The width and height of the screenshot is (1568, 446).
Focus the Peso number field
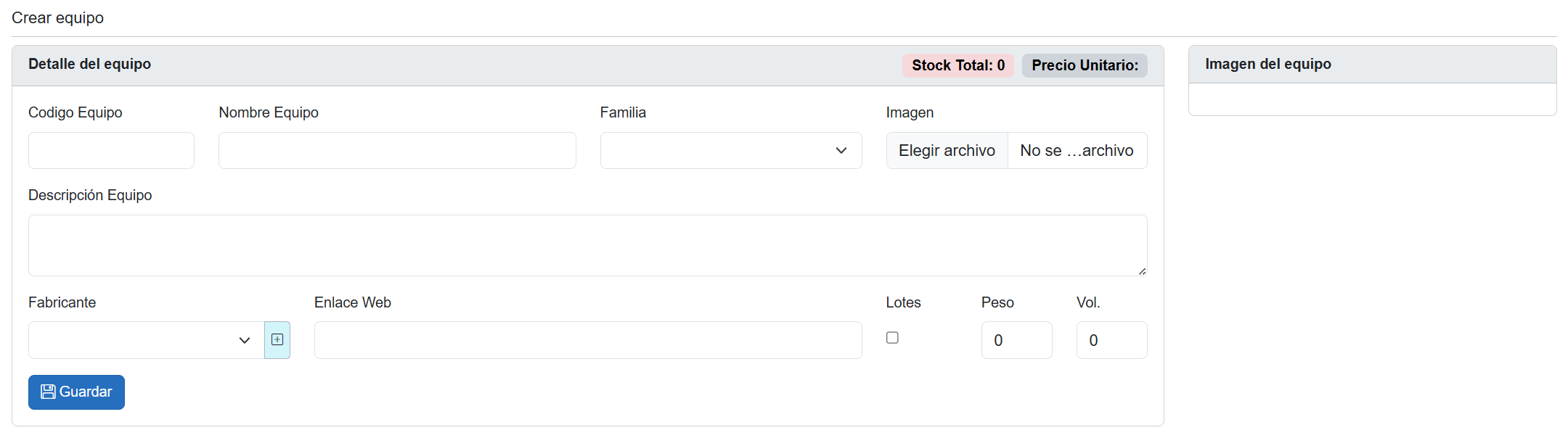[1016, 340]
